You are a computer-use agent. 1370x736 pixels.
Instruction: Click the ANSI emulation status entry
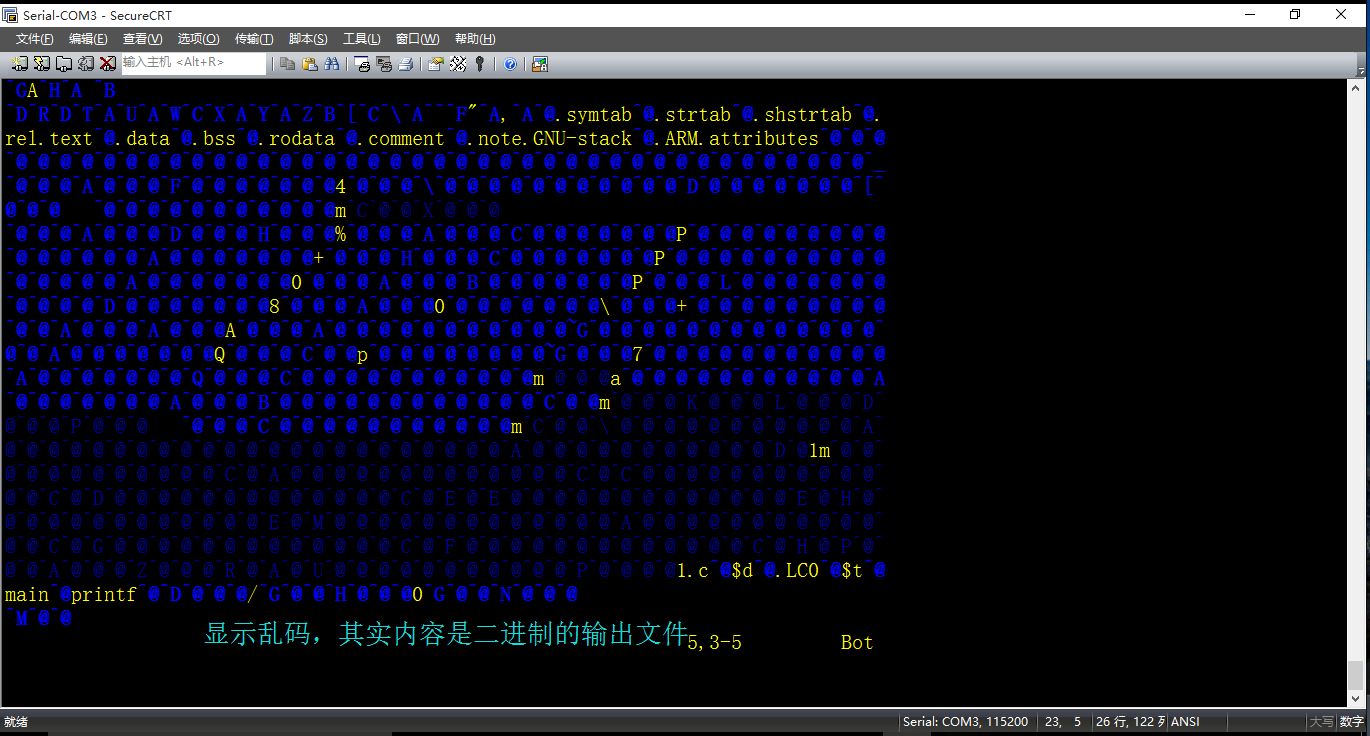(x=1185, y=722)
